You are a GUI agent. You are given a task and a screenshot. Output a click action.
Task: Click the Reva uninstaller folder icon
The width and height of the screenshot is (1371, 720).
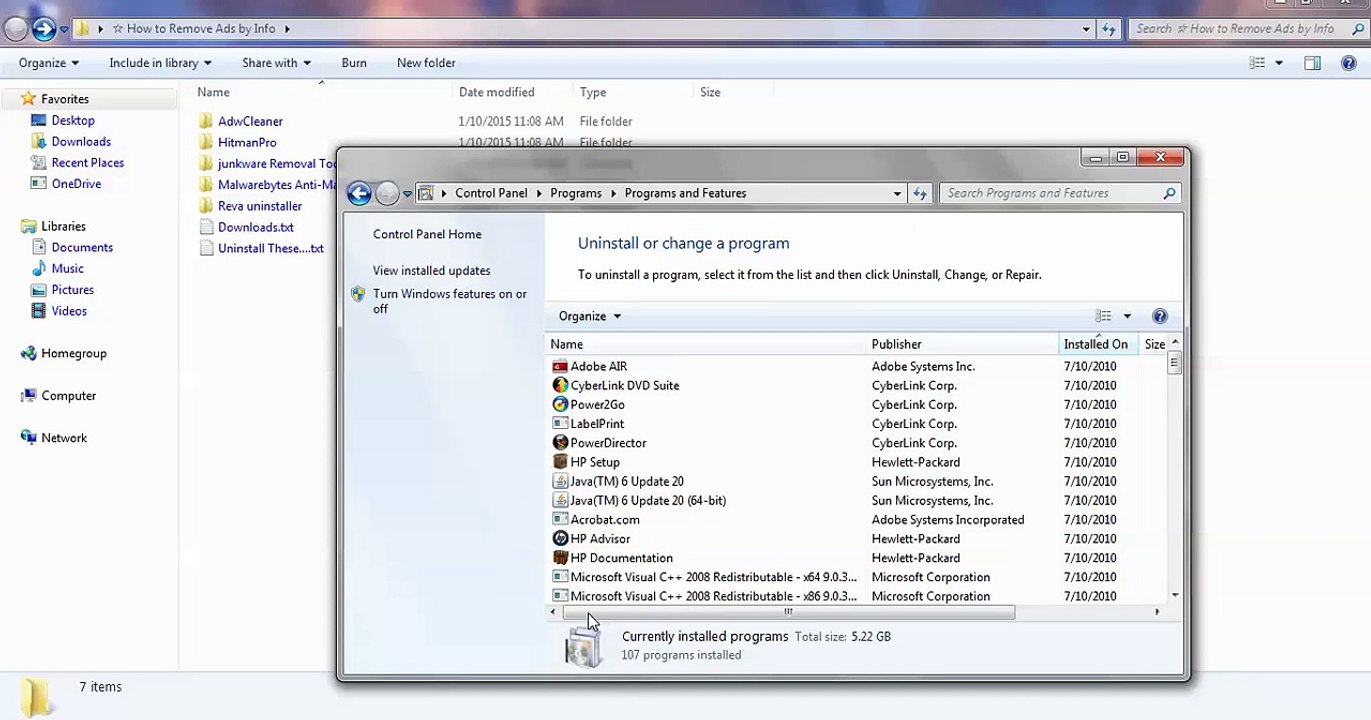coord(206,206)
